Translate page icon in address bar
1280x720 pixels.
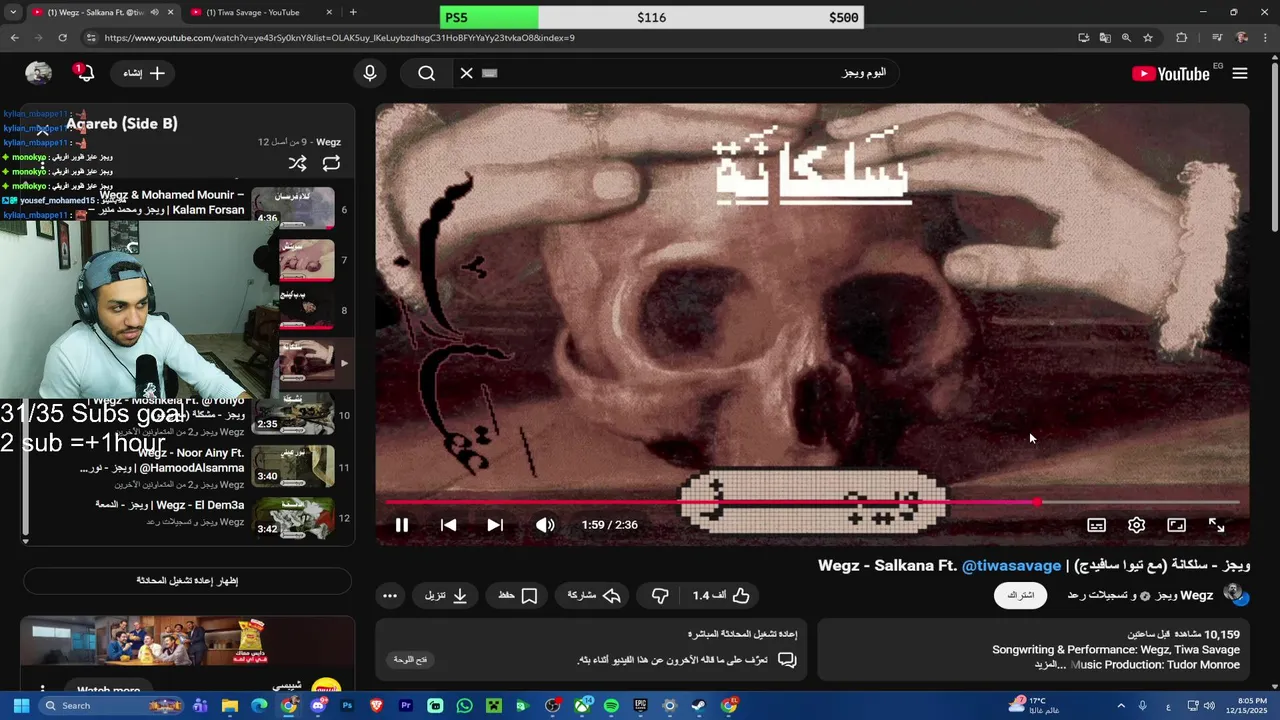point(1105,38)
